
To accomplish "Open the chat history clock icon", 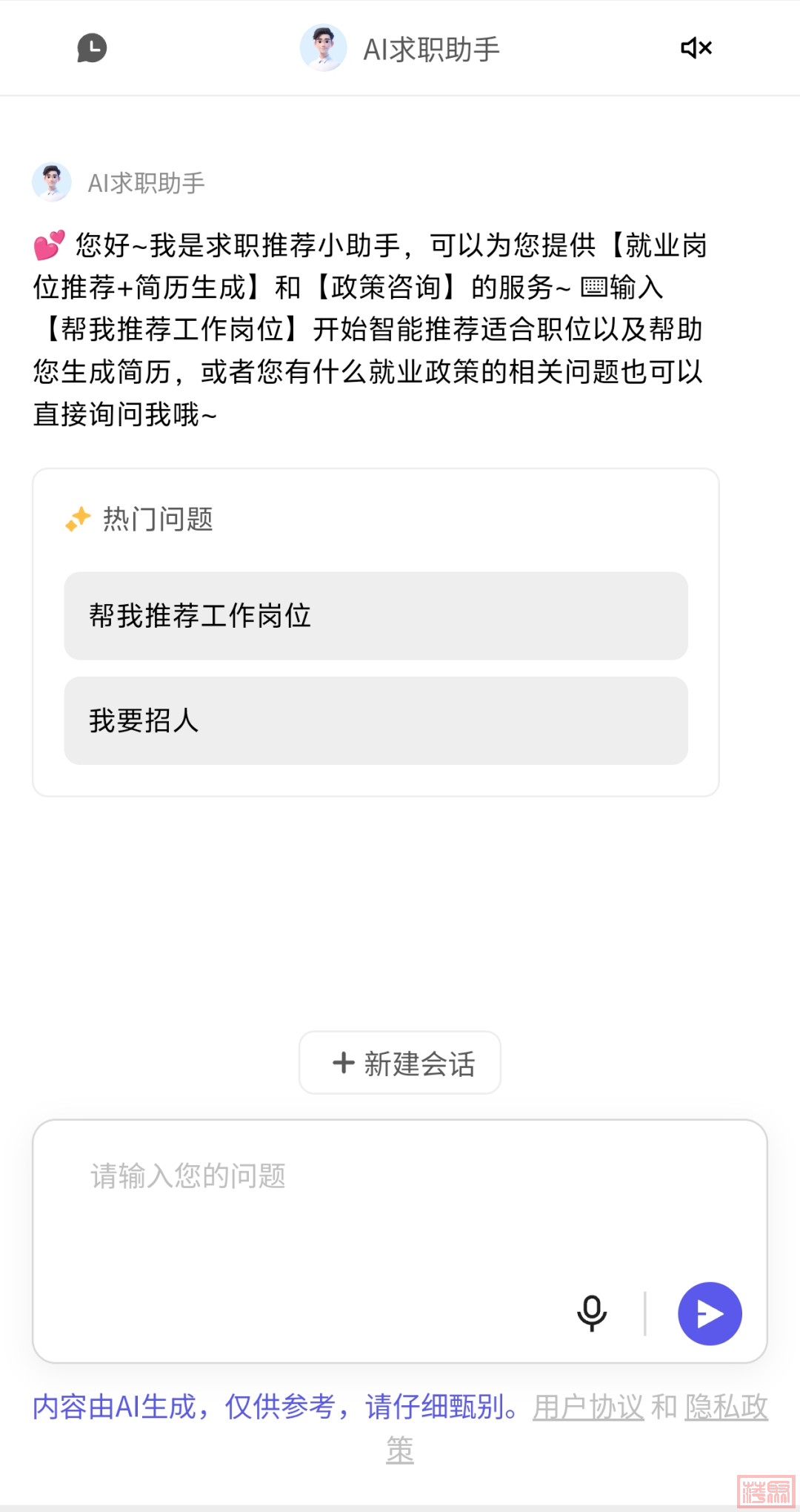I will (x=92, y=48).
